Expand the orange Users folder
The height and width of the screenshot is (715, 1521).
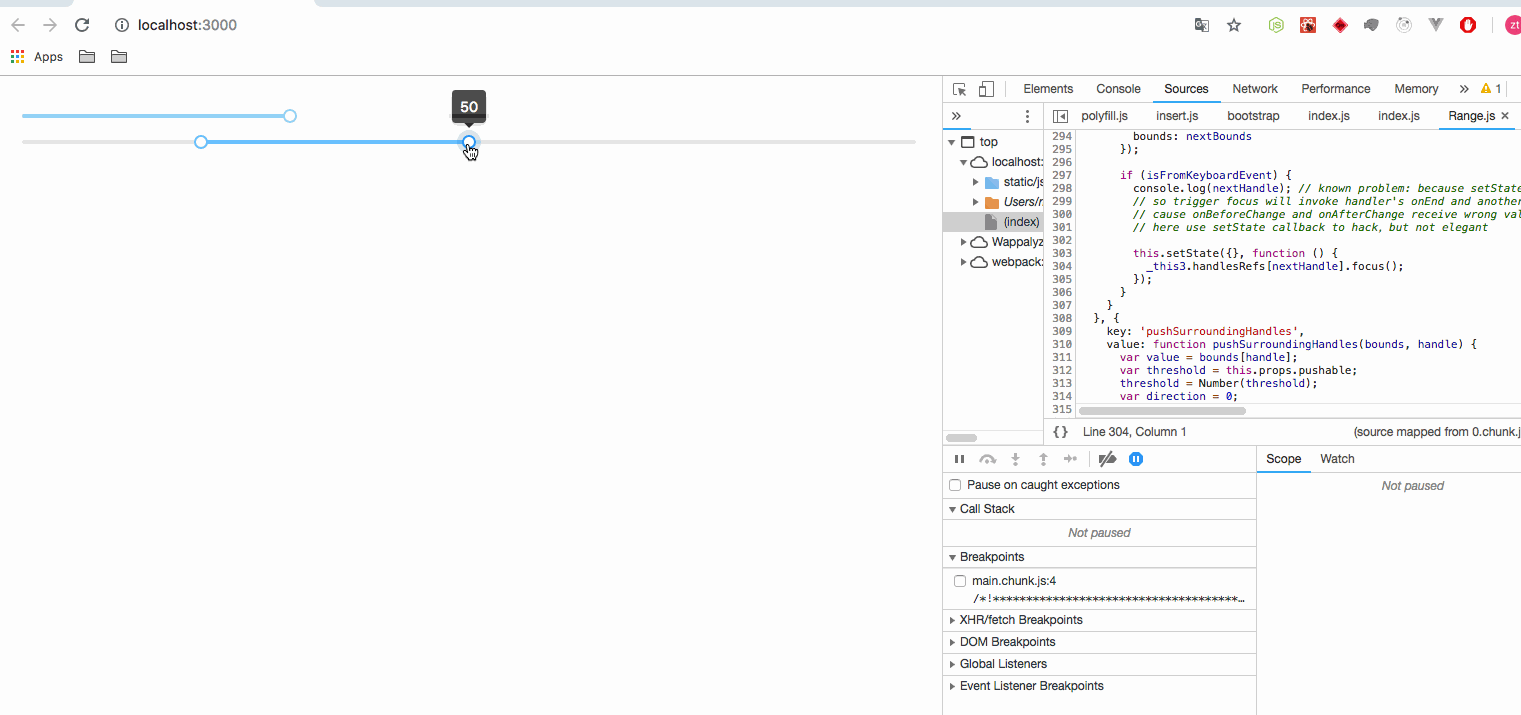[976, 202]
